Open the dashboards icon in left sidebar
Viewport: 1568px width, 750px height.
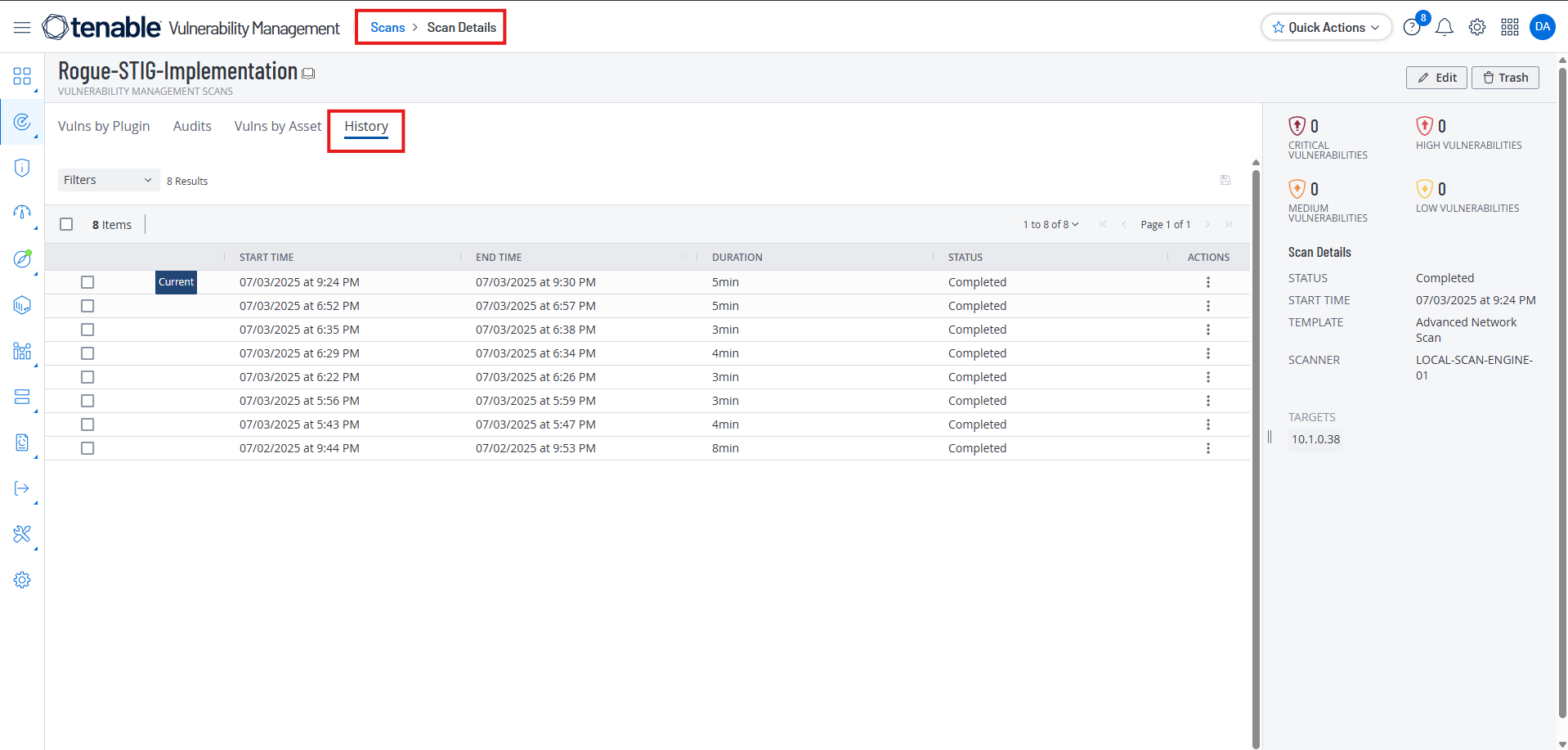(22, 76)
